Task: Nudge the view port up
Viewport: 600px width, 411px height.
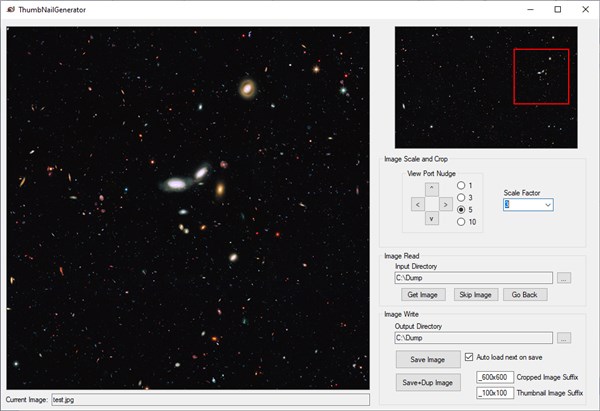Action: 431,188
